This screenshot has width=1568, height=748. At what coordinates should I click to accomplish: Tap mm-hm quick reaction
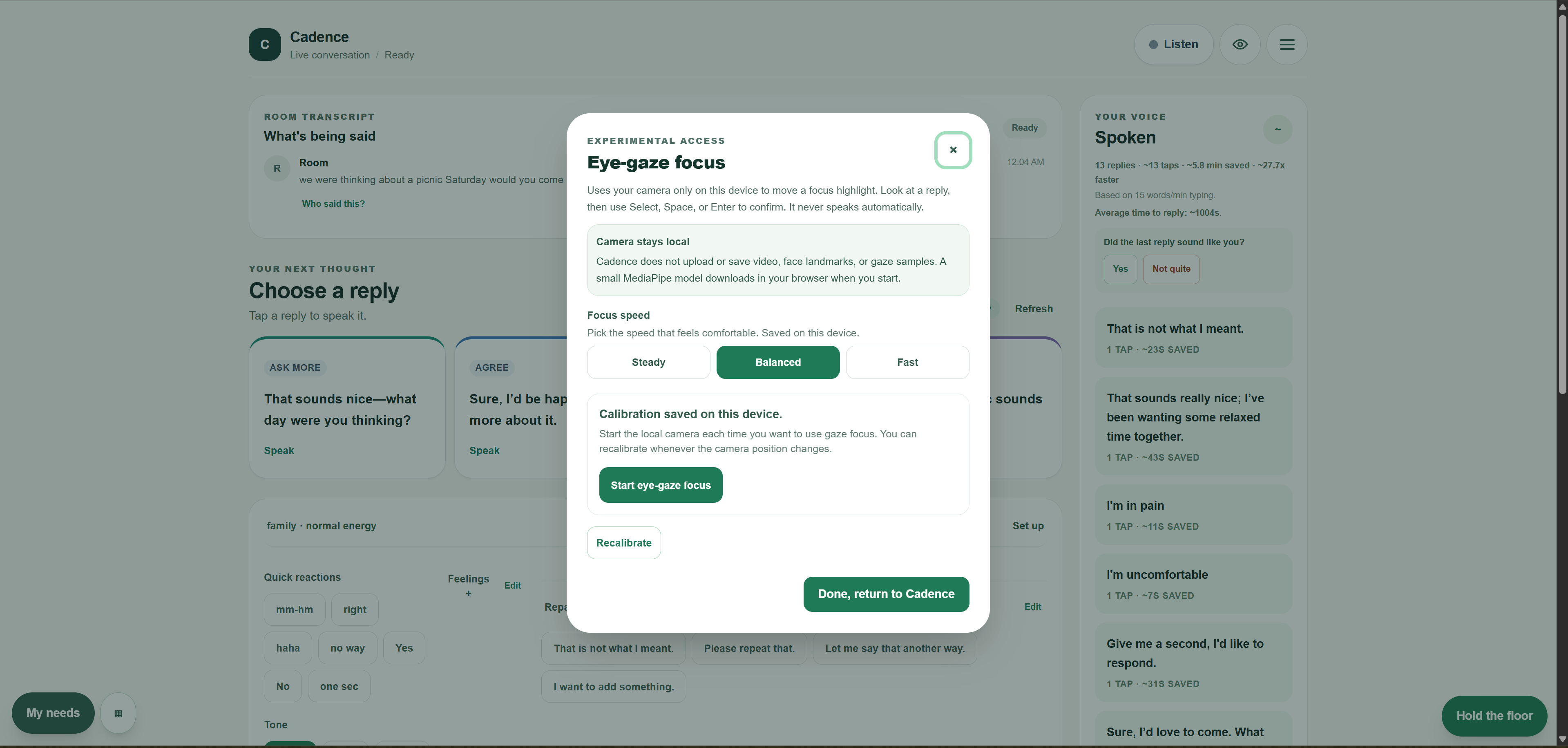click(295, 610)
